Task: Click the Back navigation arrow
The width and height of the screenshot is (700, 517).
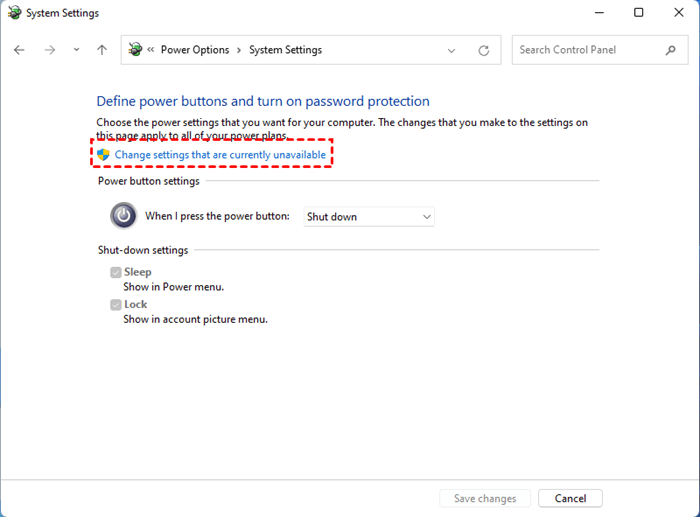Action: (x=19, y=50)
